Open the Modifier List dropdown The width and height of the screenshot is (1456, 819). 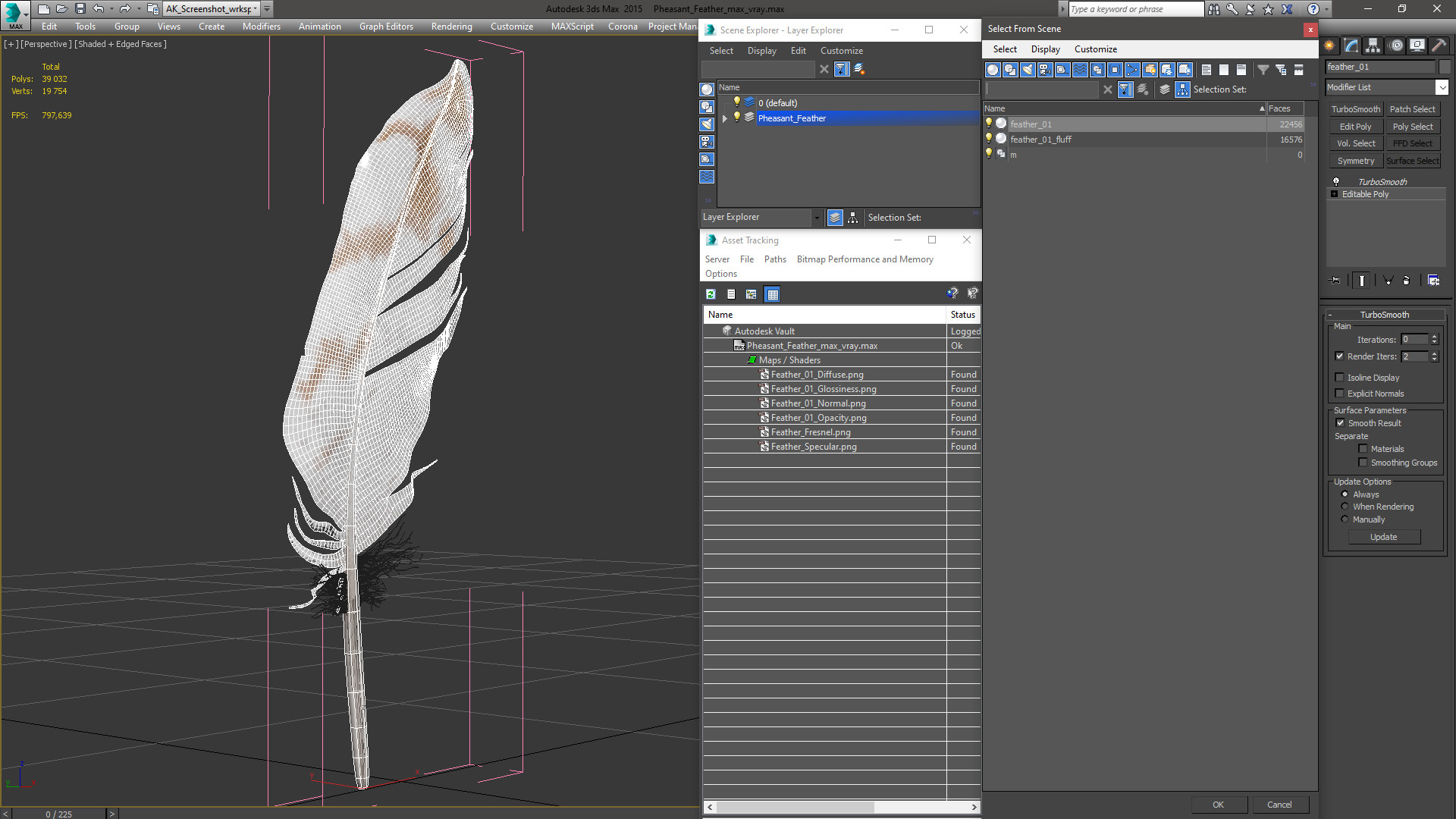(1442, 87)
